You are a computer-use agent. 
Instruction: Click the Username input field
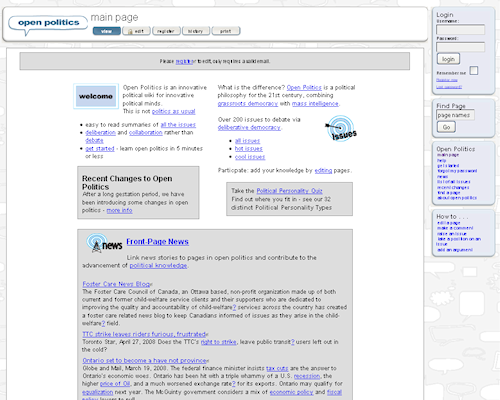click(460, 30)
